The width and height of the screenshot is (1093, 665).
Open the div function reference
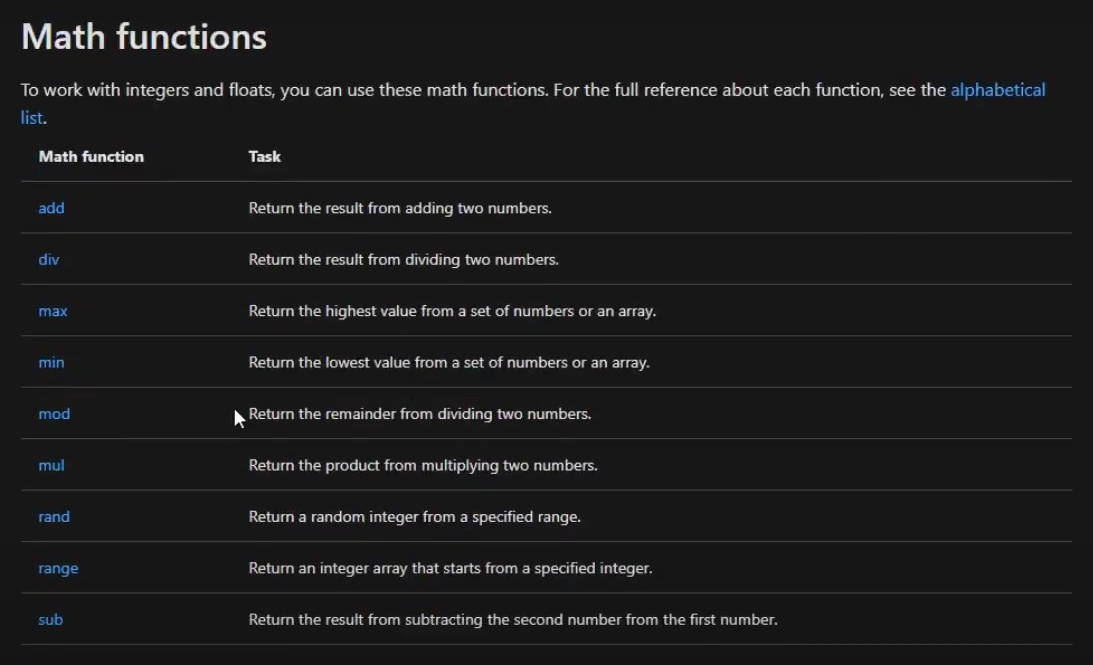[x=49, y=259]
